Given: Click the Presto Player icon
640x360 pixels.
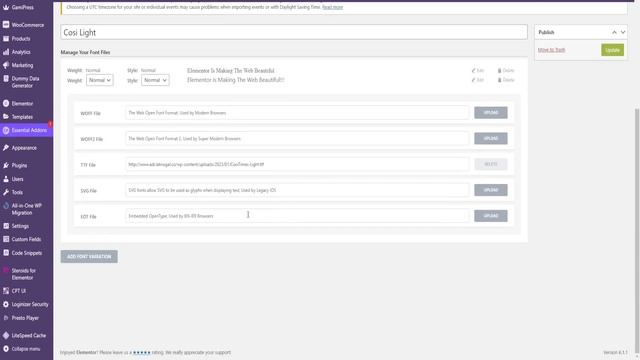Looking at the screenshot, I should [6, 318].
